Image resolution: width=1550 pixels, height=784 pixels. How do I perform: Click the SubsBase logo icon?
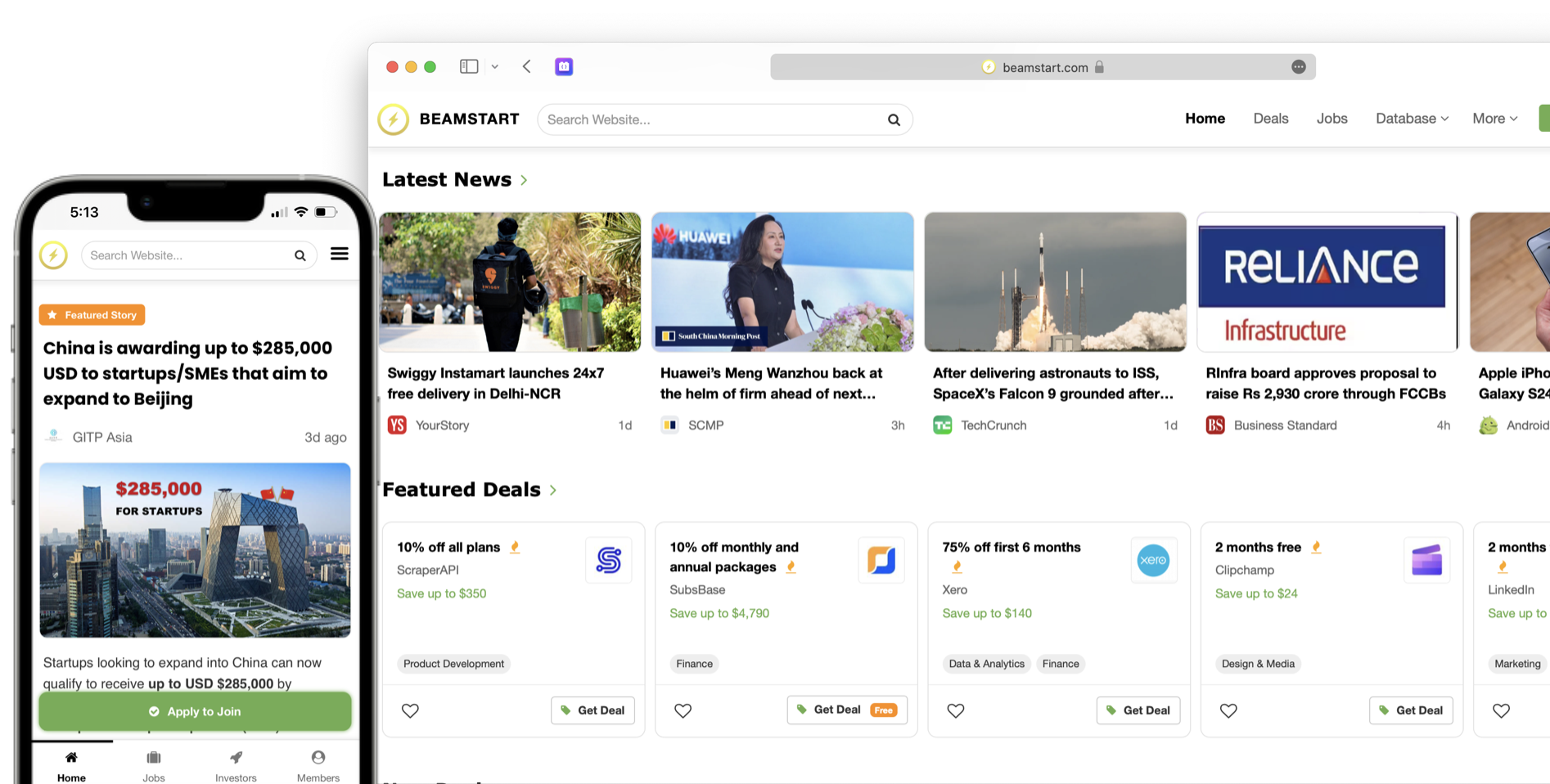[881, 560]
